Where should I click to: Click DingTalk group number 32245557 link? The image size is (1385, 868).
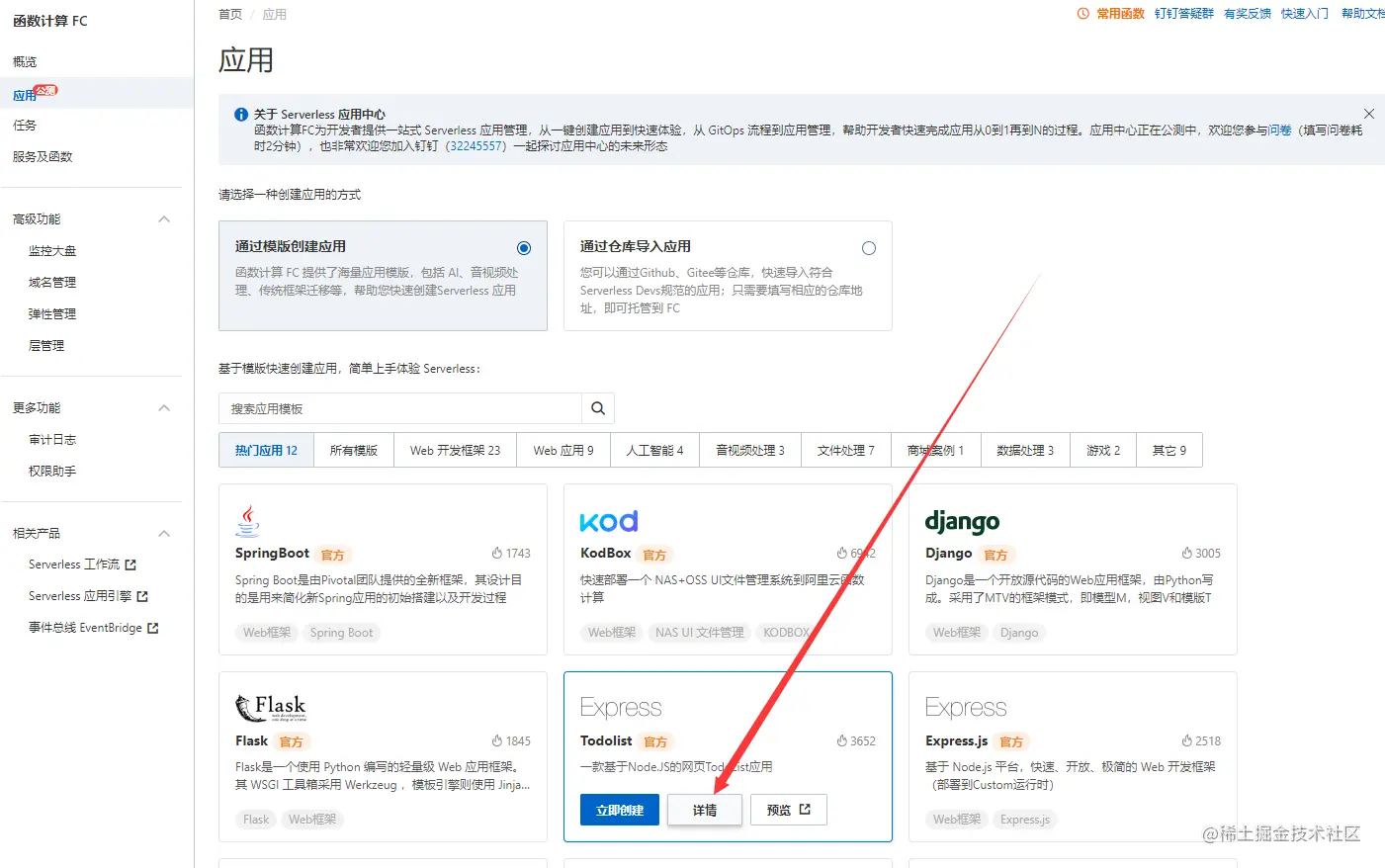[476, 146]
